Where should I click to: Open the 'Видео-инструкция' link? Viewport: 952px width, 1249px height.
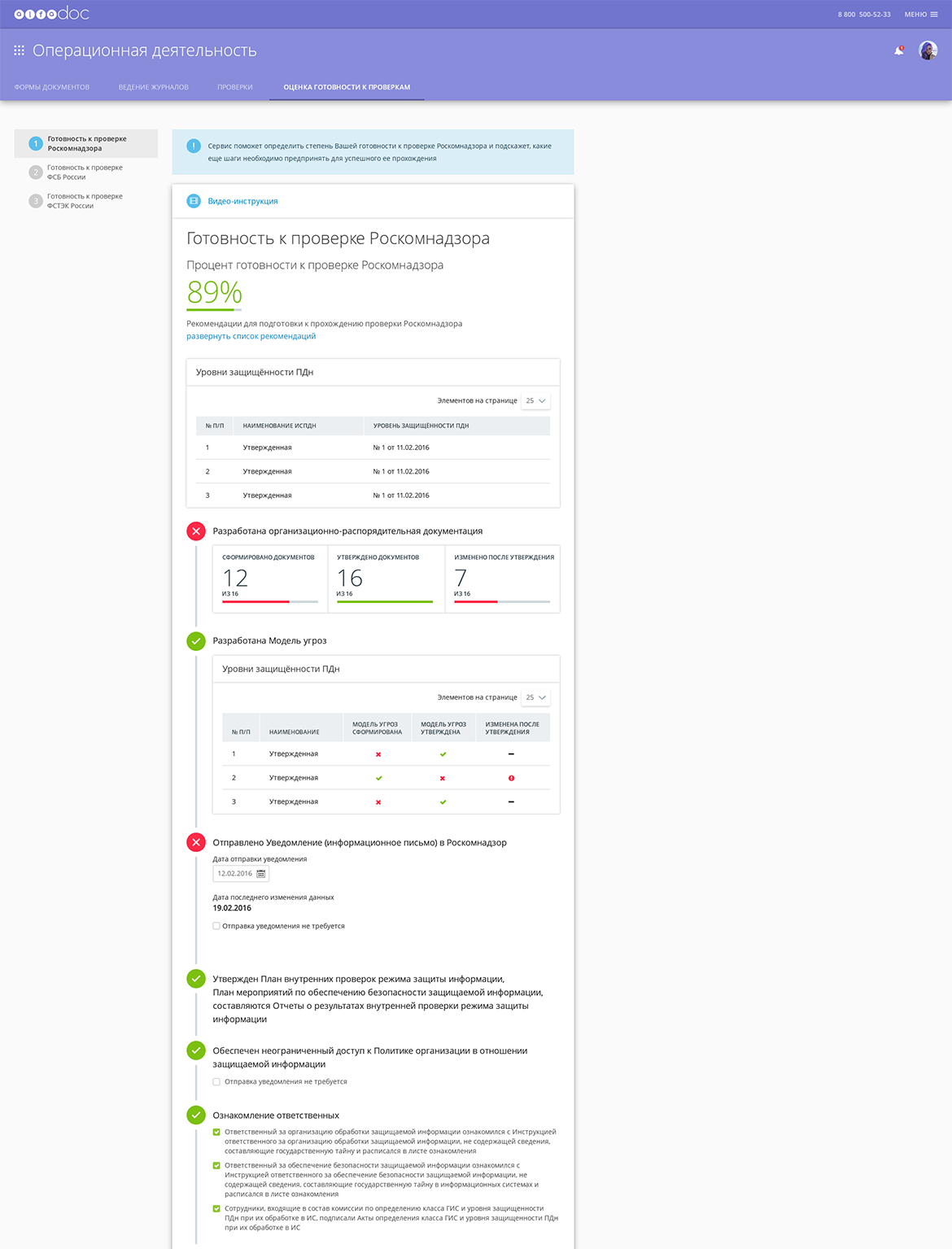[242, 201]
